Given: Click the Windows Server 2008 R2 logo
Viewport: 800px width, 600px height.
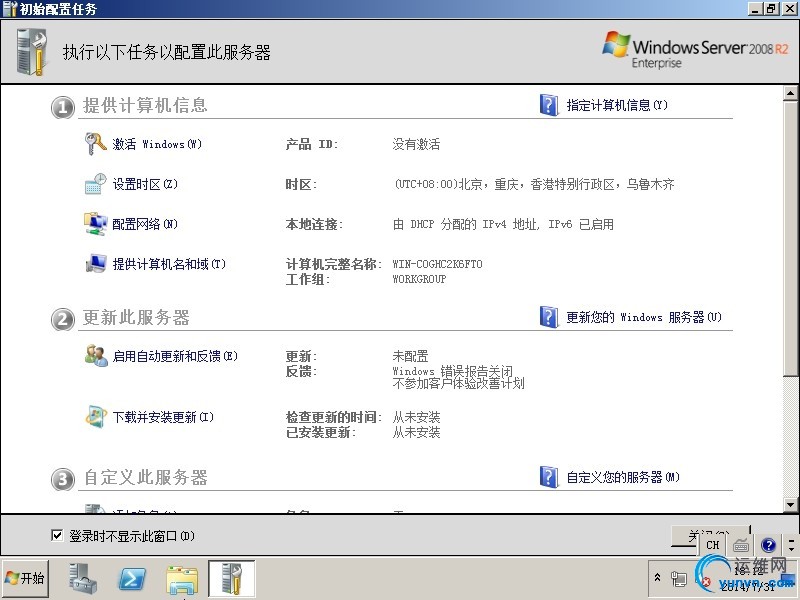Looking at the screenshot, I should point(695,50).
